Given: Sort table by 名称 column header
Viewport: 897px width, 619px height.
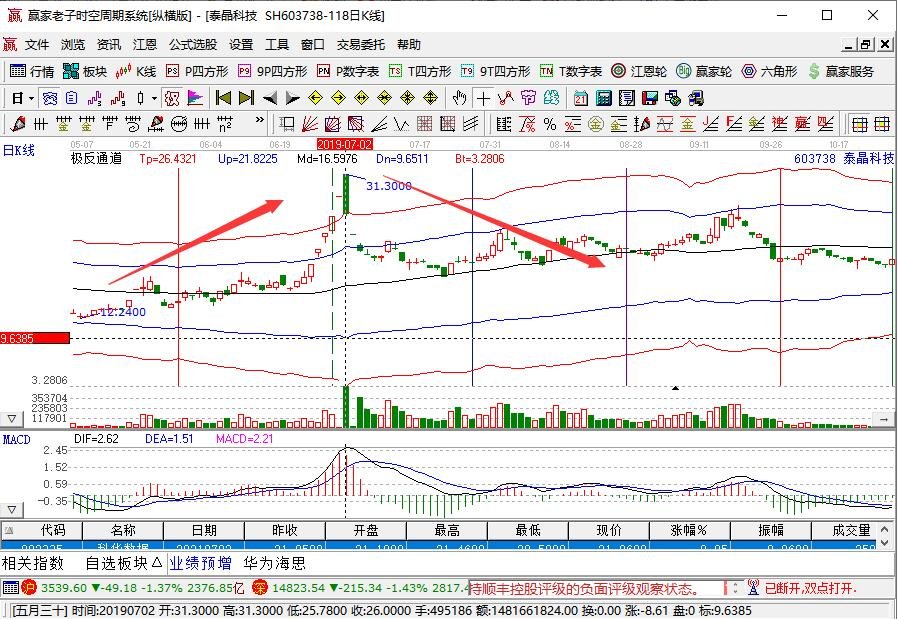Looking at the screenshot, I should click(123, 530).
